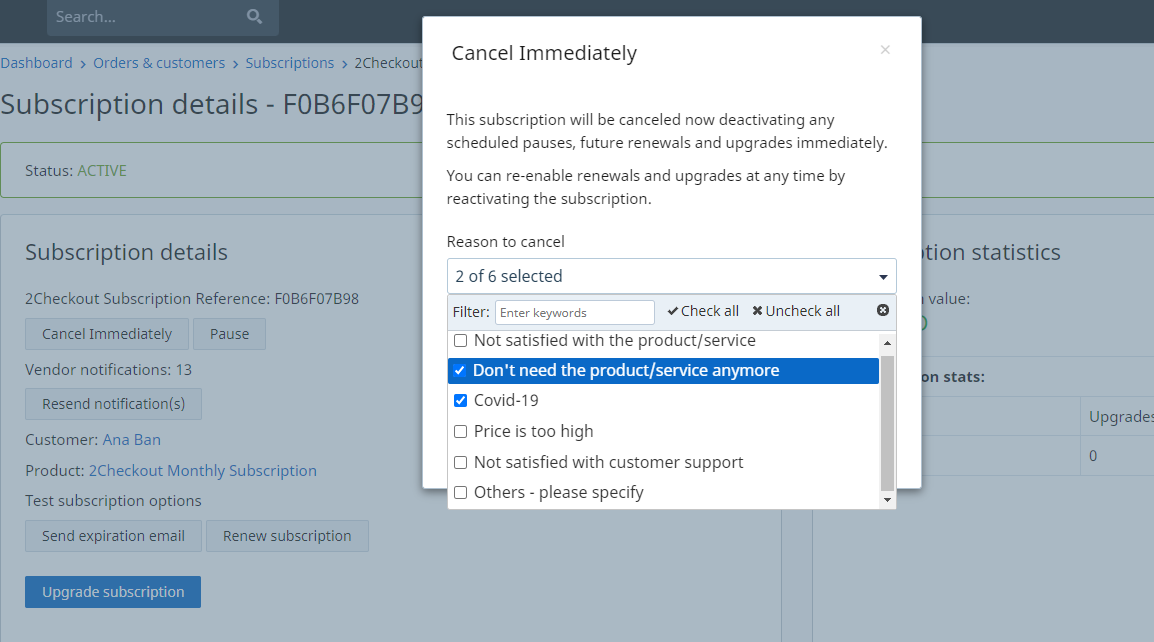Viewport: 1154px width, 642px height.
Task: Click the reasons list scrollbar thumb
Action: click(x=887, y=423)
